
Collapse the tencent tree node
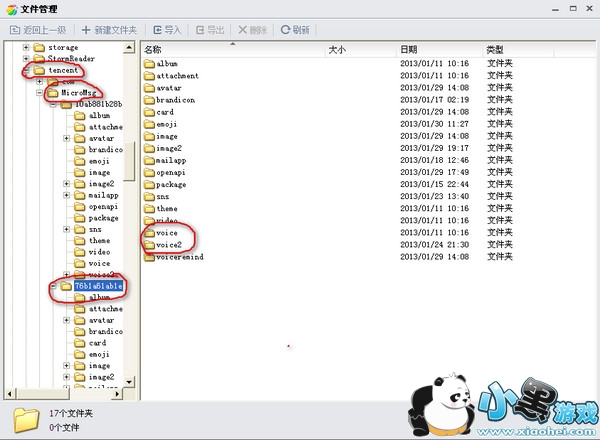(26, 70)
